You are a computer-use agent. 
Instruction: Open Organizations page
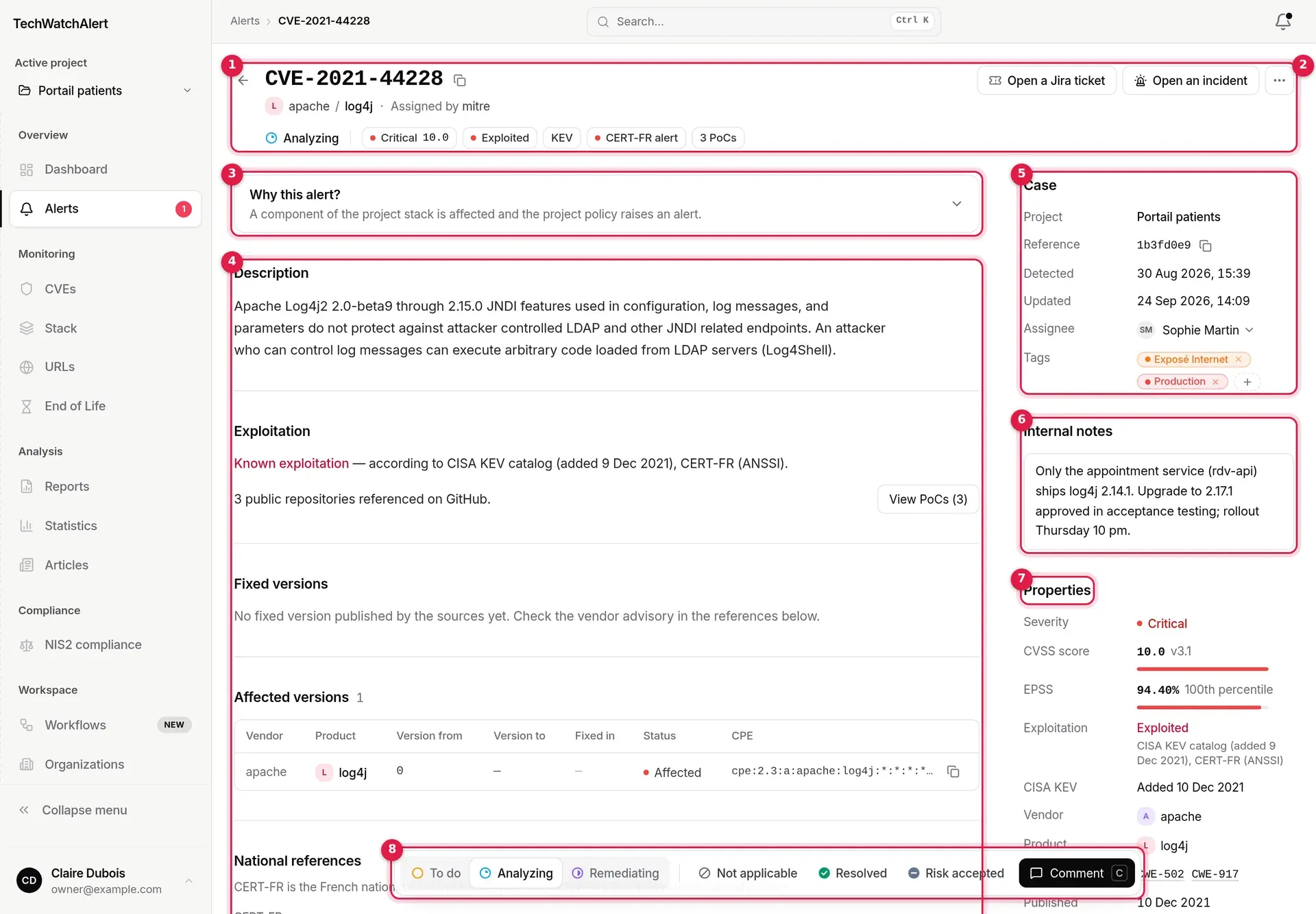(106, 765)
